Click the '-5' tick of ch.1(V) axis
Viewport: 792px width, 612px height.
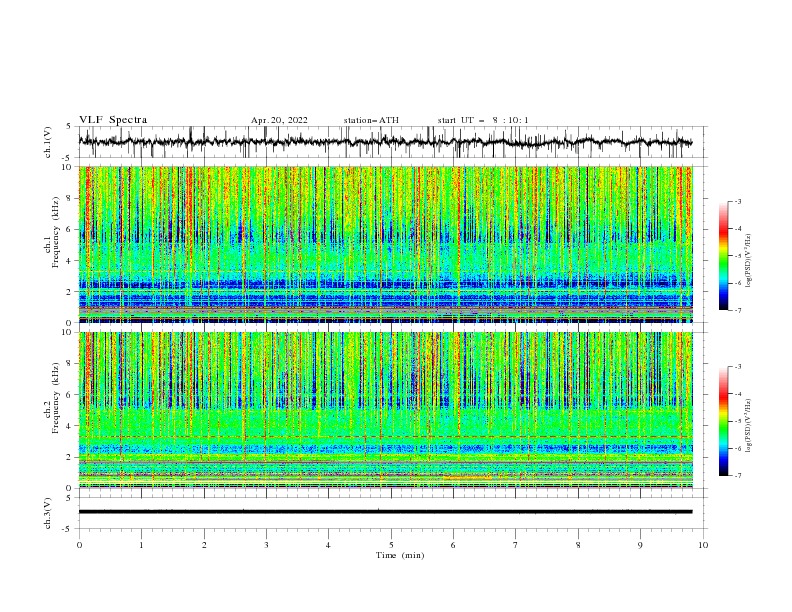[x=68, y=158]
